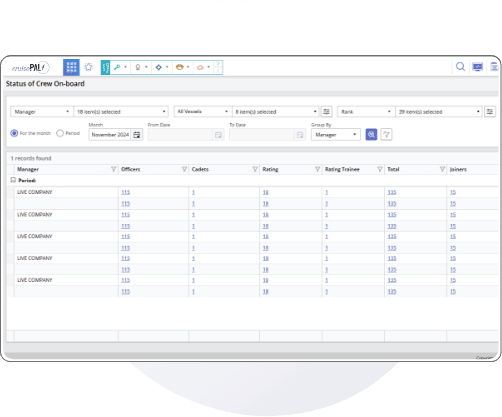Click the From Date input field

click(181, 135)
